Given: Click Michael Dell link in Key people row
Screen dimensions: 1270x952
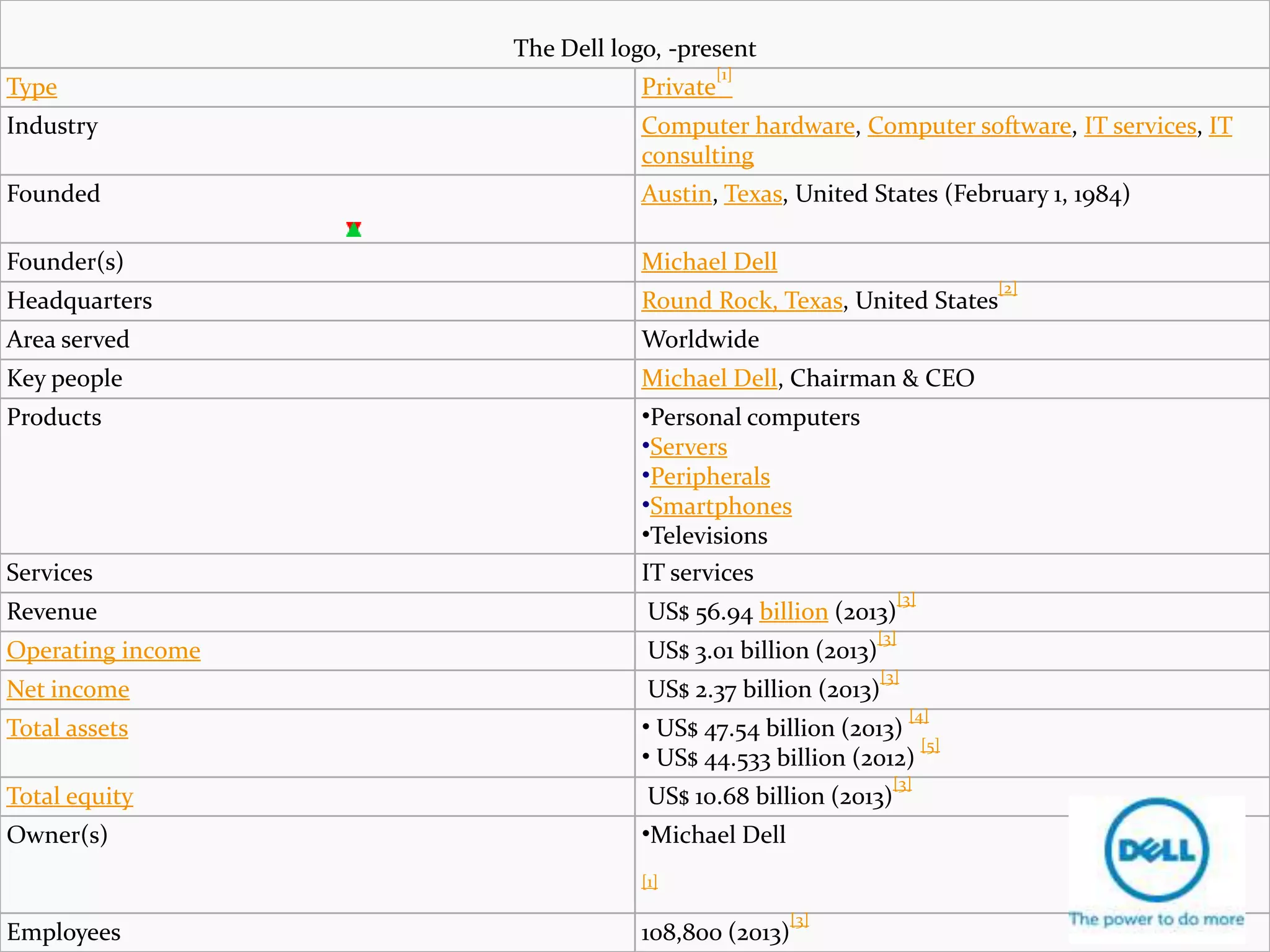Looking at the screenshot, I should coord(709,379).
